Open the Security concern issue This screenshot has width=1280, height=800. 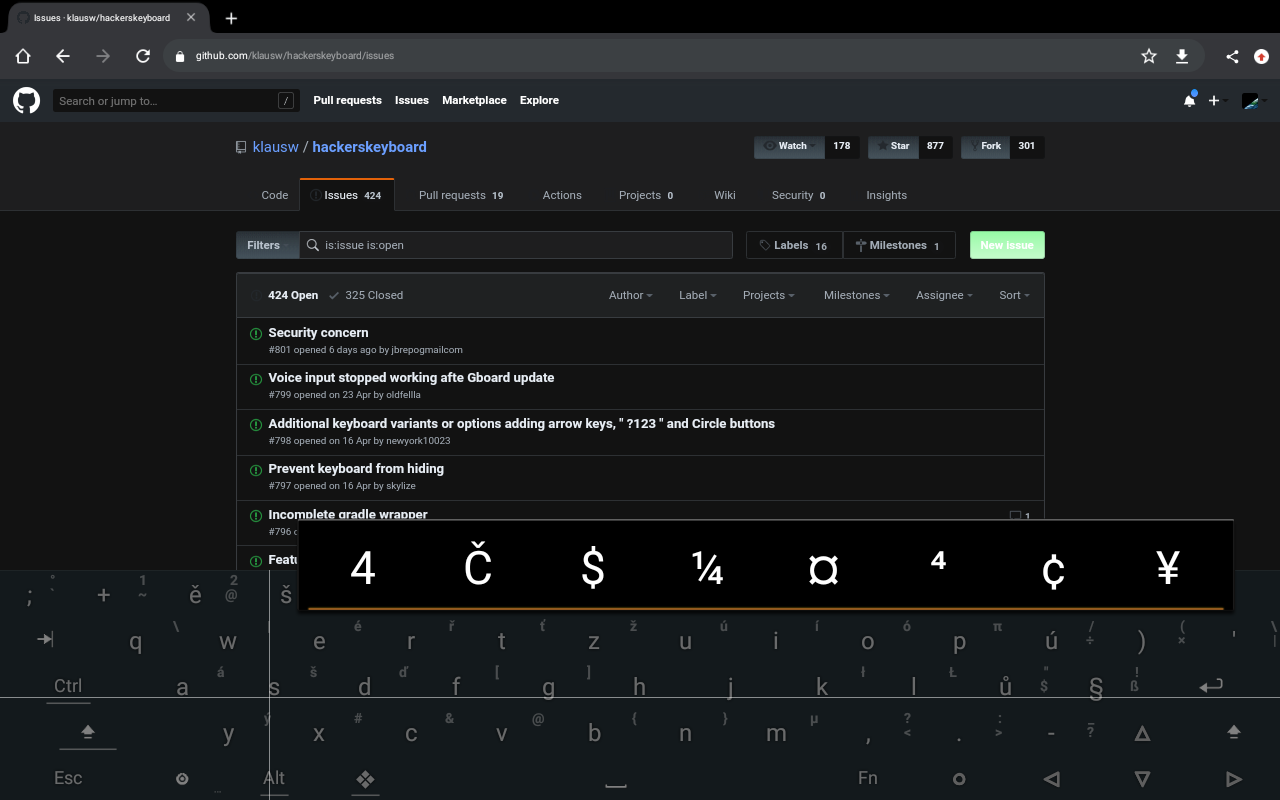click(318, 332)
